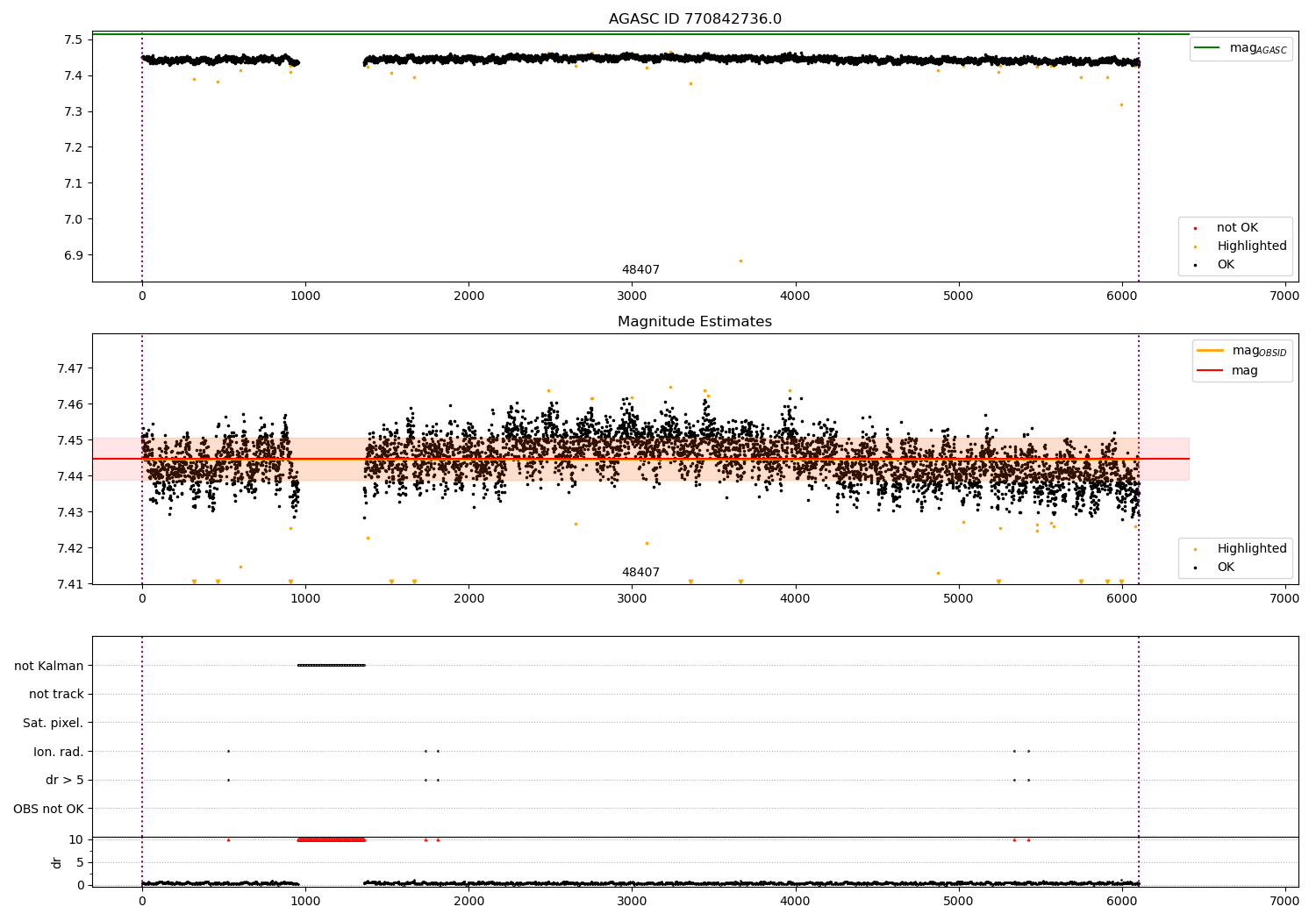
Task: Click the 6.9 y-axis tick label
Action: point(73,255)
